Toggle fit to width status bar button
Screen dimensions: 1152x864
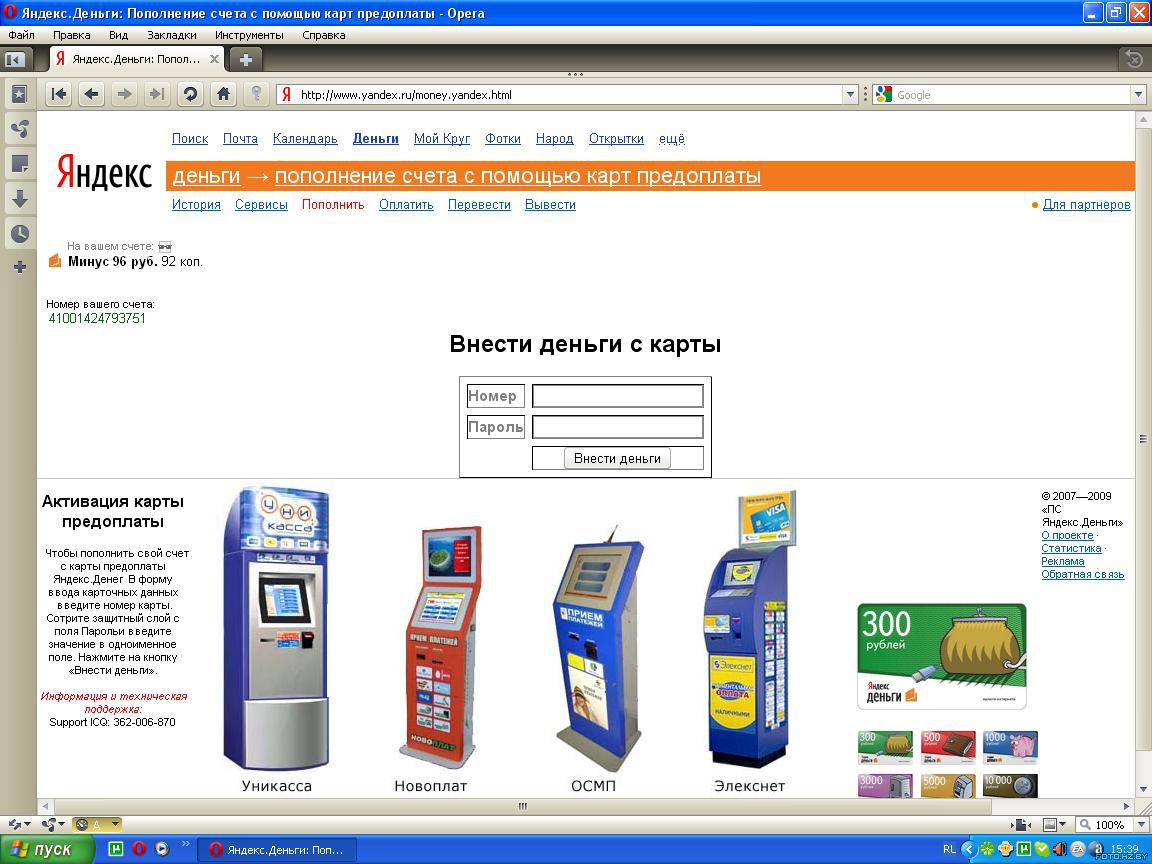[x=1018, y=825]
